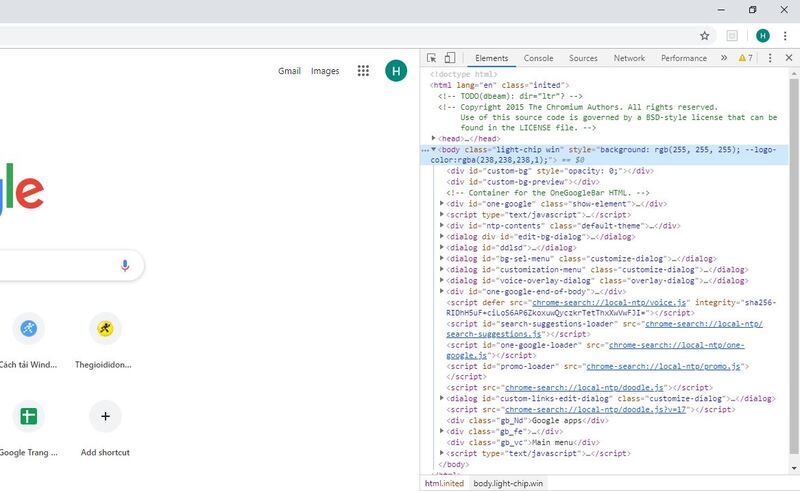Restore down the Chrome window
800x491 pixels.
pyautogui.click(x=753, y=10)
